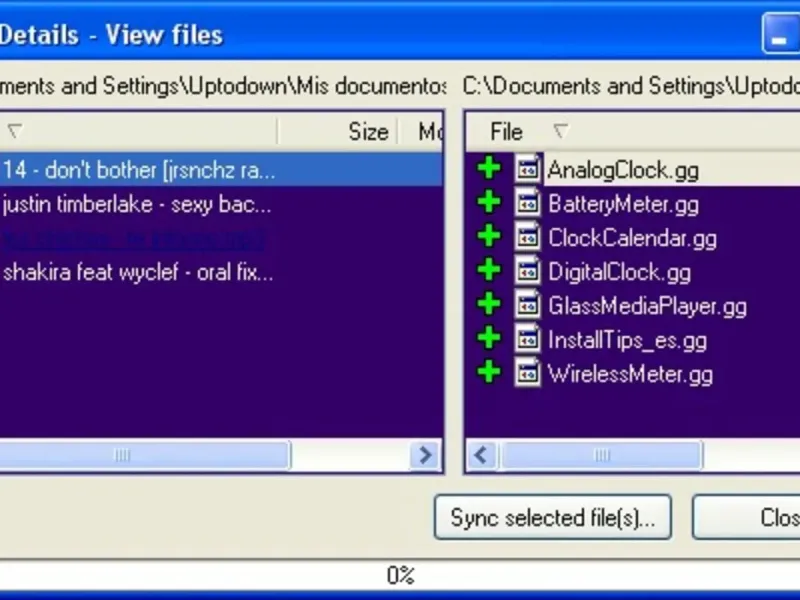Click the green plus next to InstallTips_es.gg
Viewport: 800px width, 600px height.
coord(489,339)
